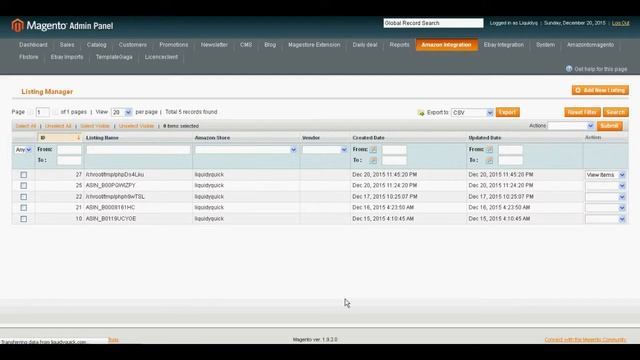
Task: Click the Page number input field
Action: [x=42, y=112]
